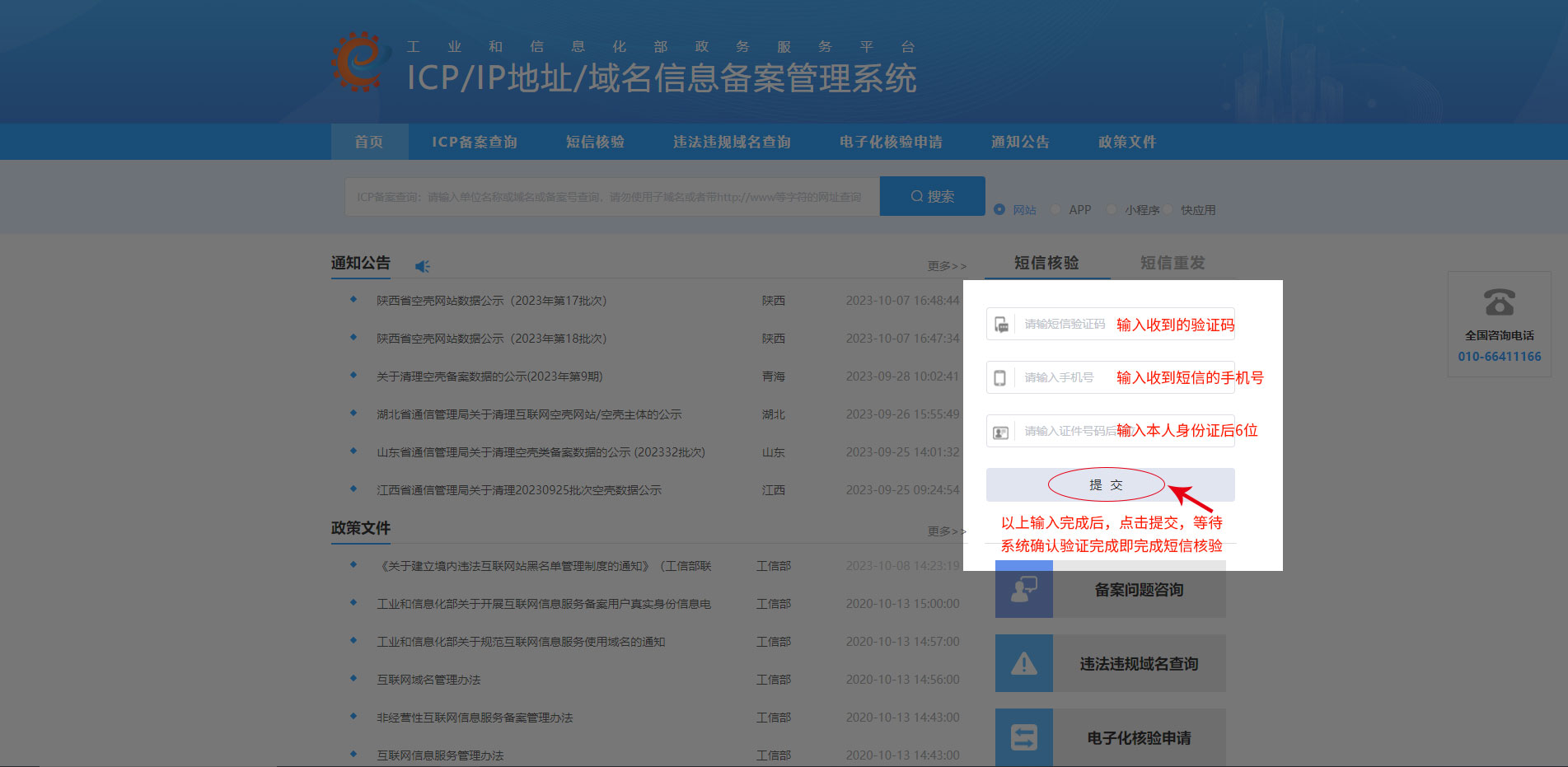This screenshot has height=767, width=1568.
Task: Click the telephone hotline icon
Action: point(1499,302)
